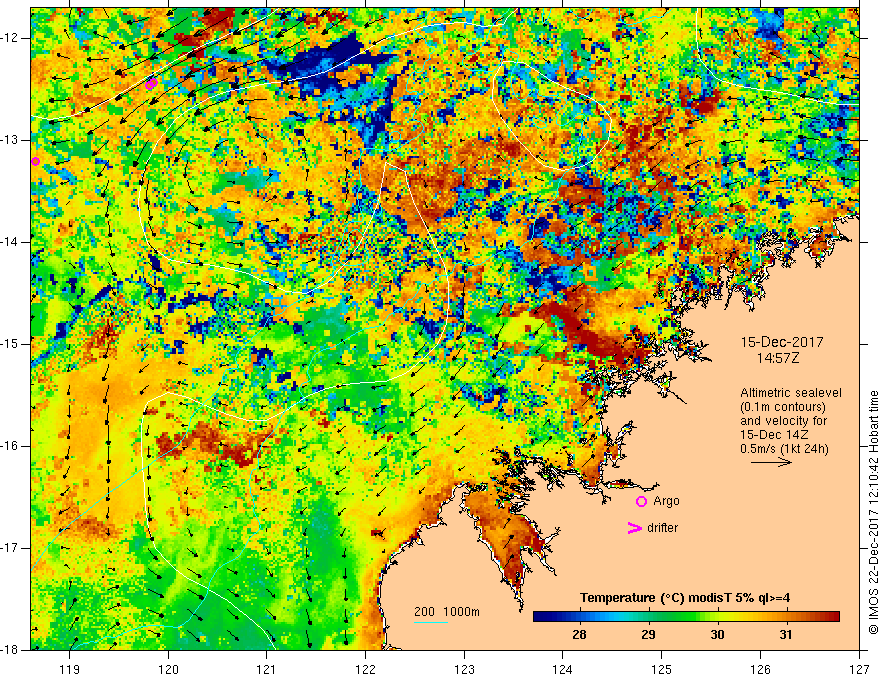Click the longitude label '125'
The image size is (880, 680).
pos(662,669)
